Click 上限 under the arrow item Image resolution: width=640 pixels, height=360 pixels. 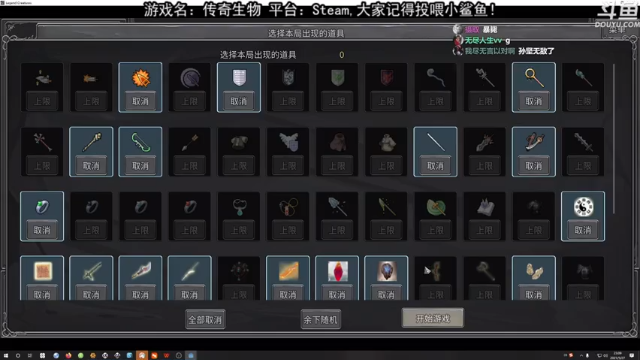coord(190,166)
